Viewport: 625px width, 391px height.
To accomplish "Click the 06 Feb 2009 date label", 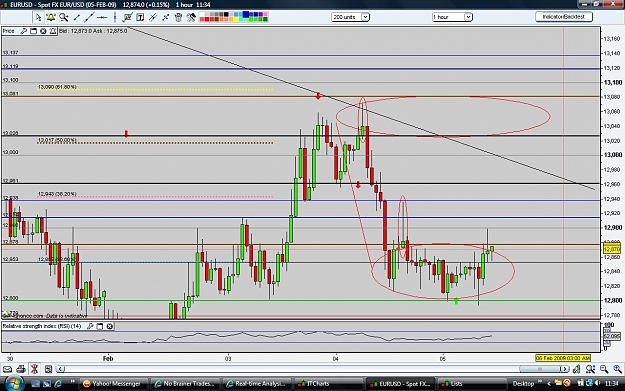I will (x=563, y=358).
